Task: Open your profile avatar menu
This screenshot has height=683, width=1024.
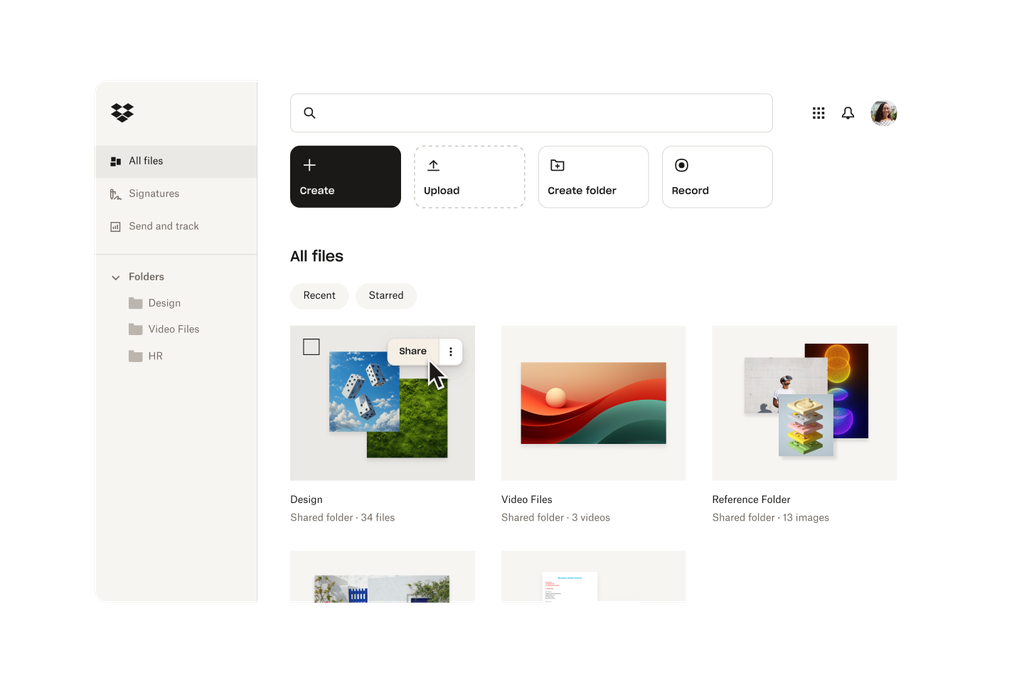Action: [883, 113]
